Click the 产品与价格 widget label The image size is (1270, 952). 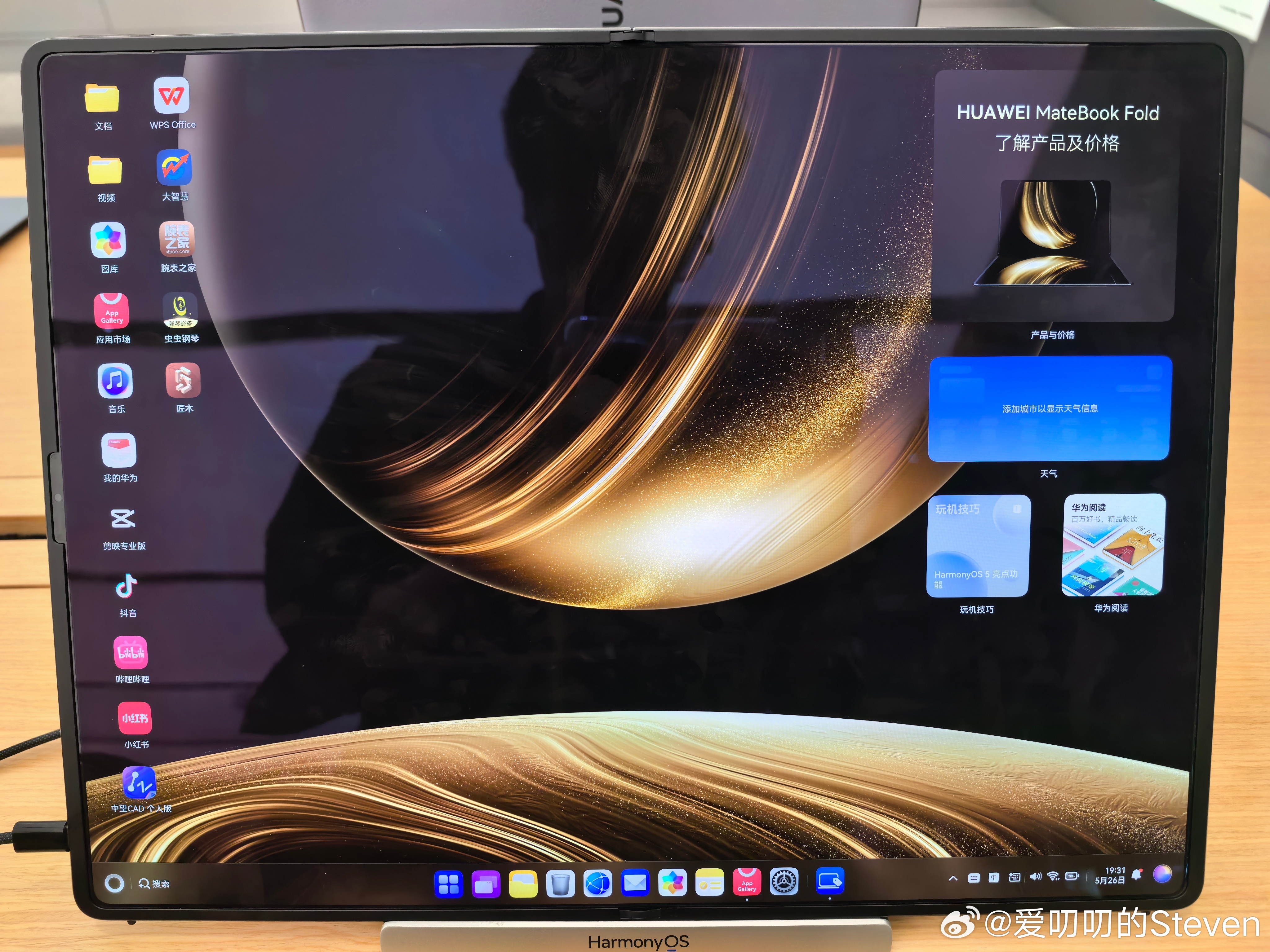point(1052,335)
